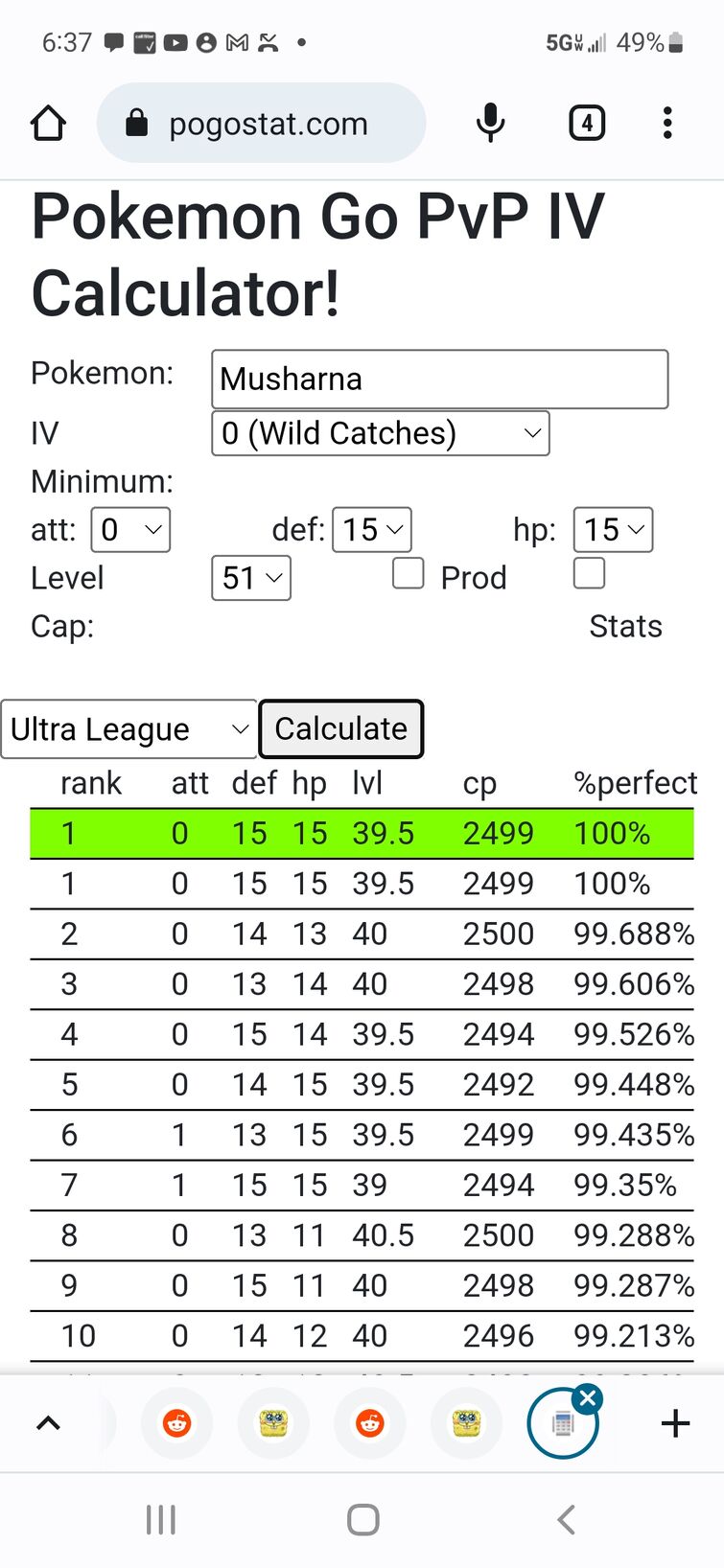Open the tab switcher showing 4 tabs
724x1568 pixels.
[587, 123]
